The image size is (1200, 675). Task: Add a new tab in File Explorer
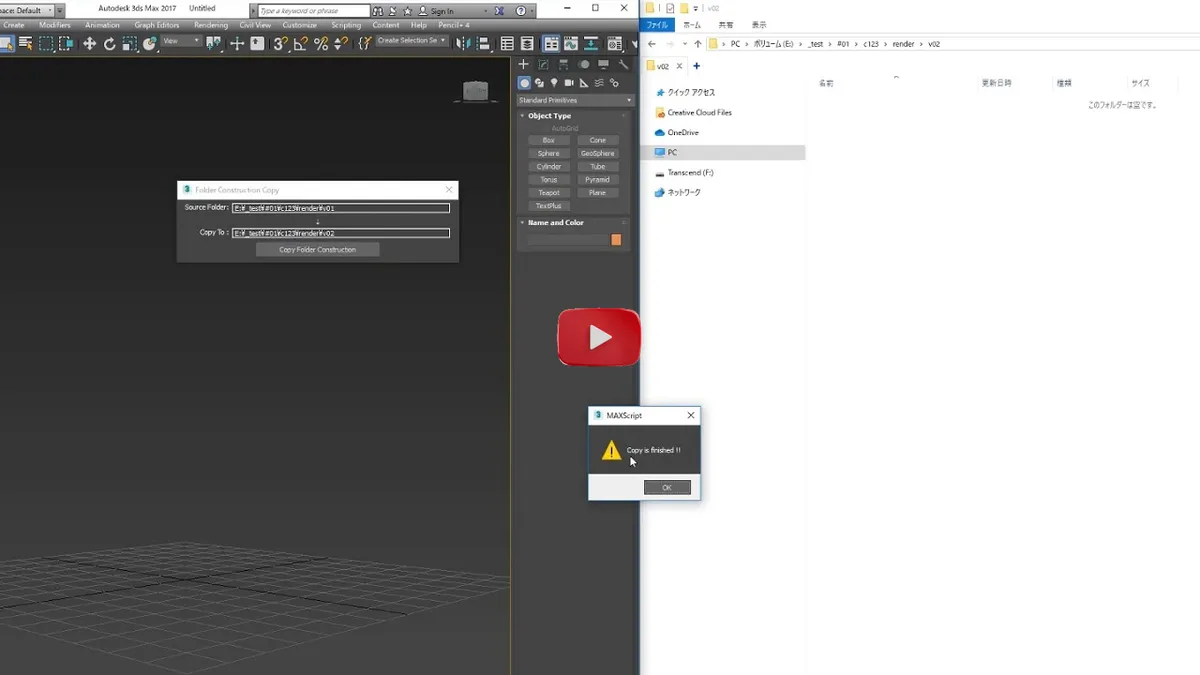[697, 66]
